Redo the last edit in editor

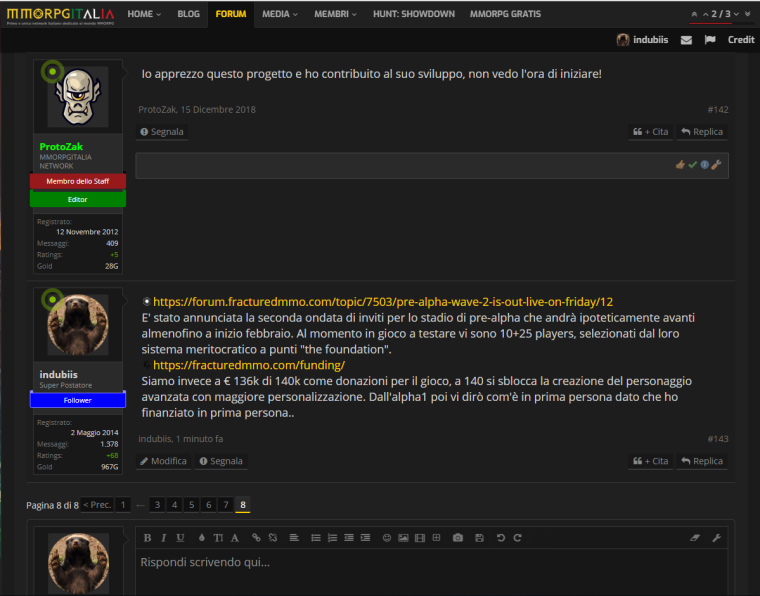(x=518, y=538)
